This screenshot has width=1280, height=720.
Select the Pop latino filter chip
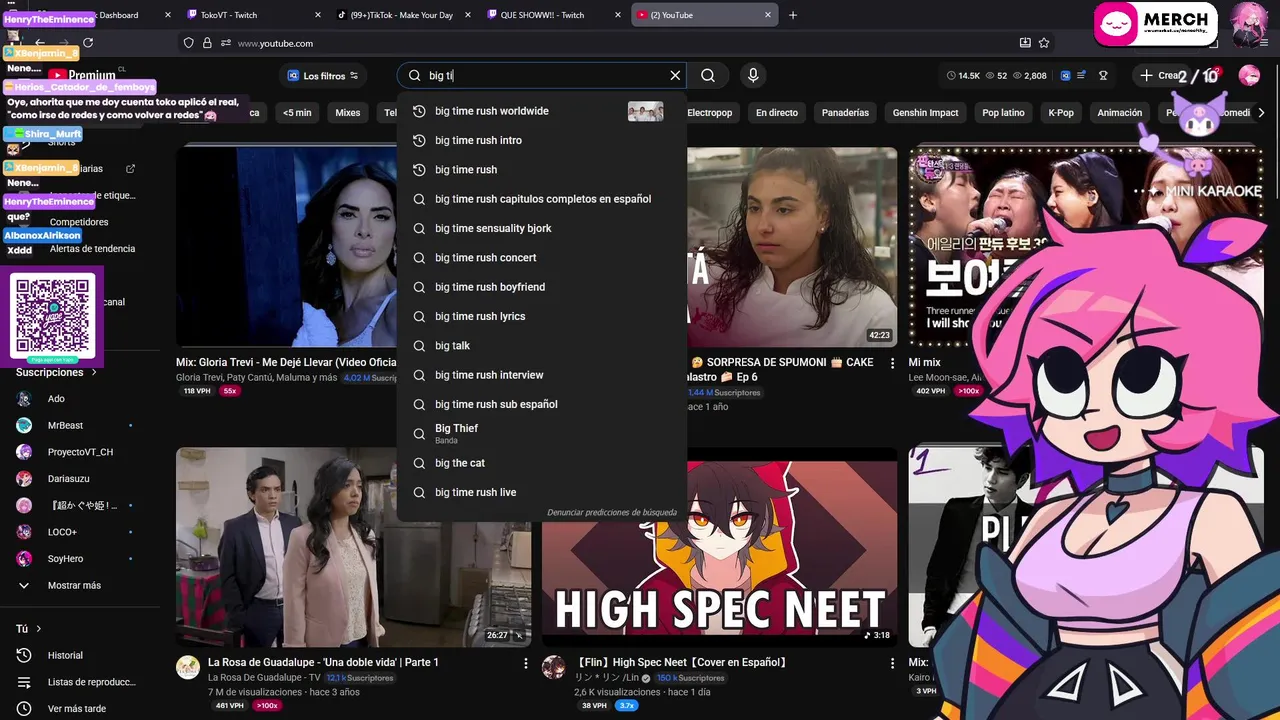[1003, 113]
